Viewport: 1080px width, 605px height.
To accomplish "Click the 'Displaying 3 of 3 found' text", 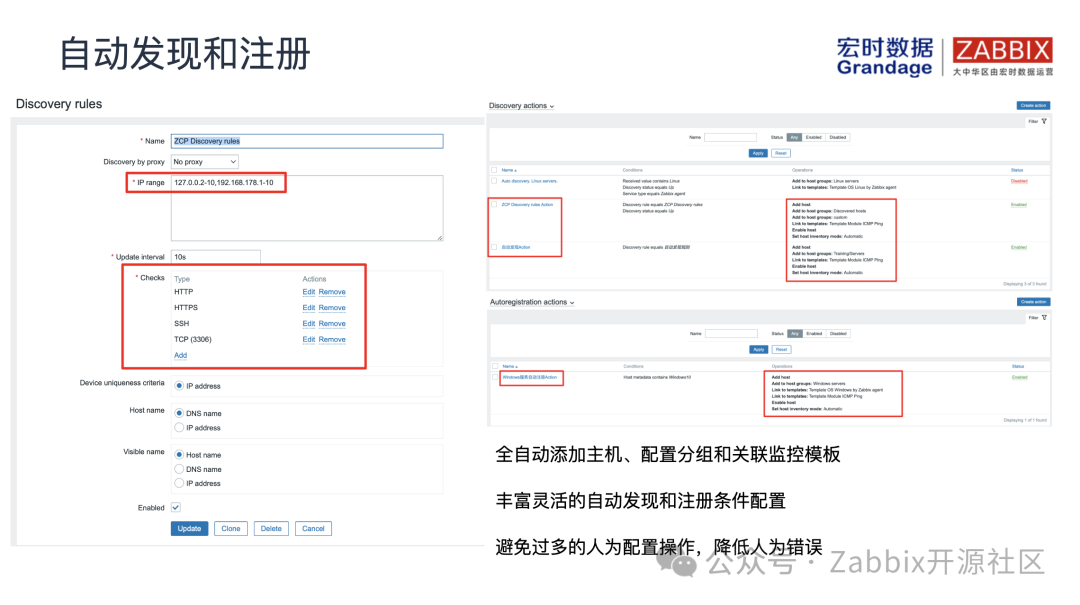I will tap(1024, 284).
